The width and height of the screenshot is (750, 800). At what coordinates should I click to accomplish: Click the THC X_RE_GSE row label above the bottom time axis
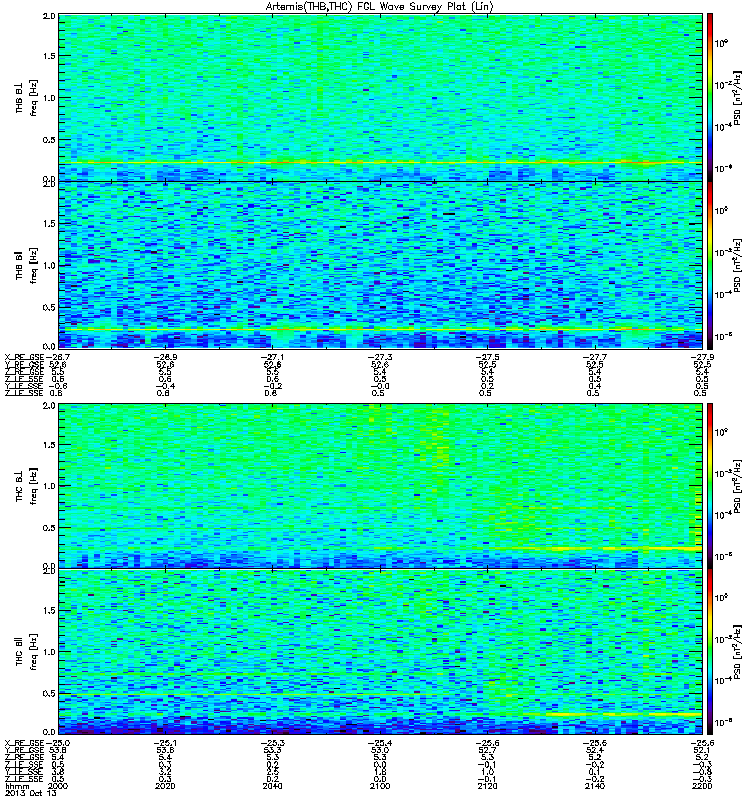[24, 743]
